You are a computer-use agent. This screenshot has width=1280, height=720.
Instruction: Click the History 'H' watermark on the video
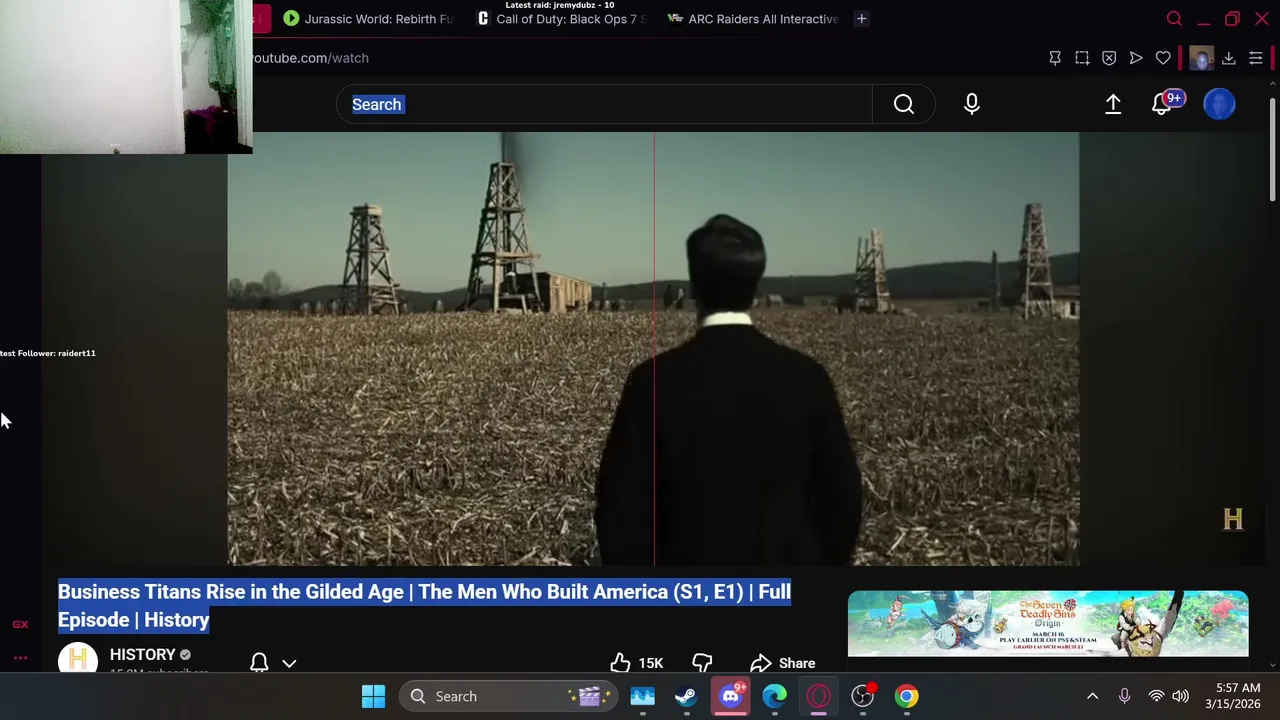click(x=1233, y=519)
